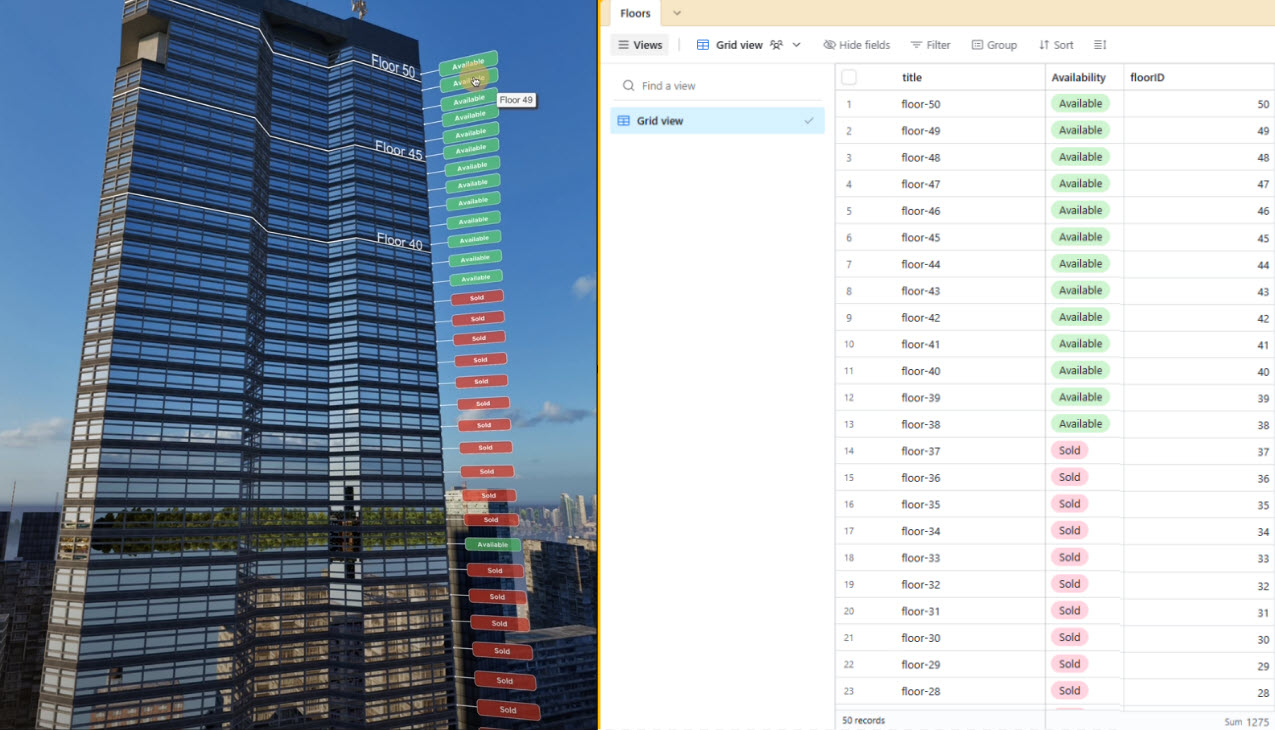Viewport: 1275px width, 730px height.
Task: Click the row height icon in toolbar
Action: point(1100,45)
